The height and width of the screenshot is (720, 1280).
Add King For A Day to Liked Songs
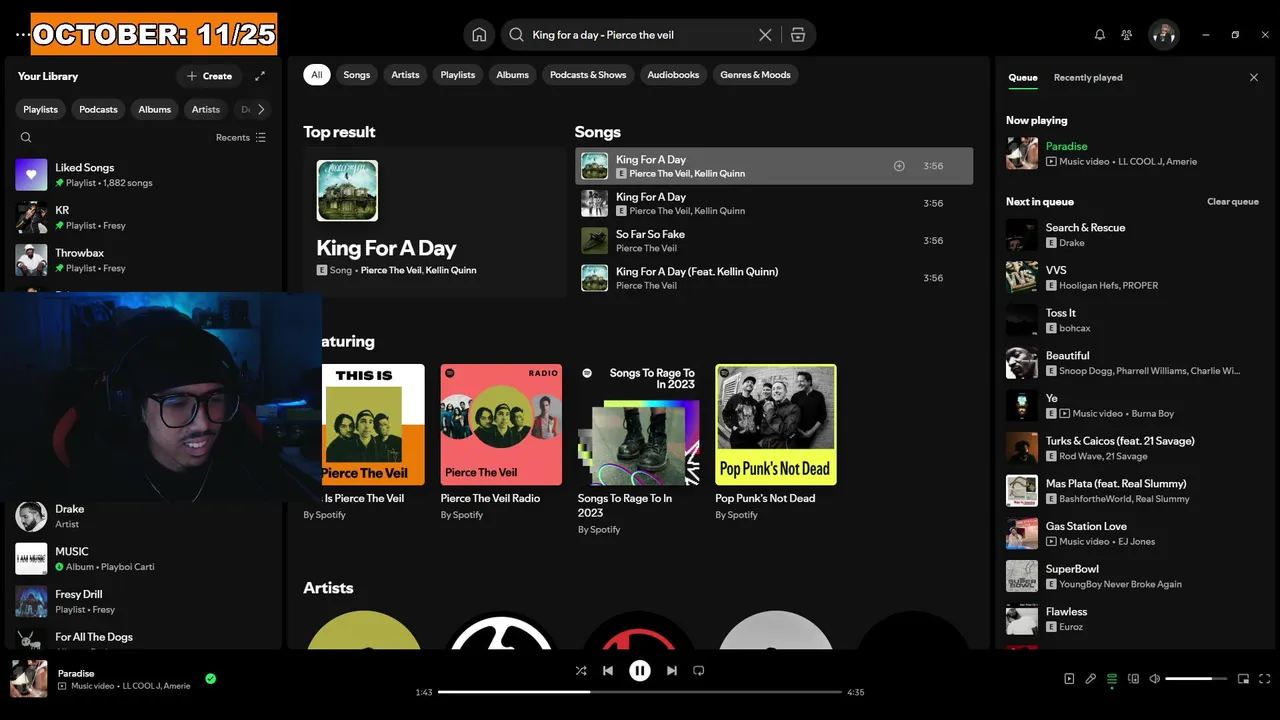(x=899, y=166)
